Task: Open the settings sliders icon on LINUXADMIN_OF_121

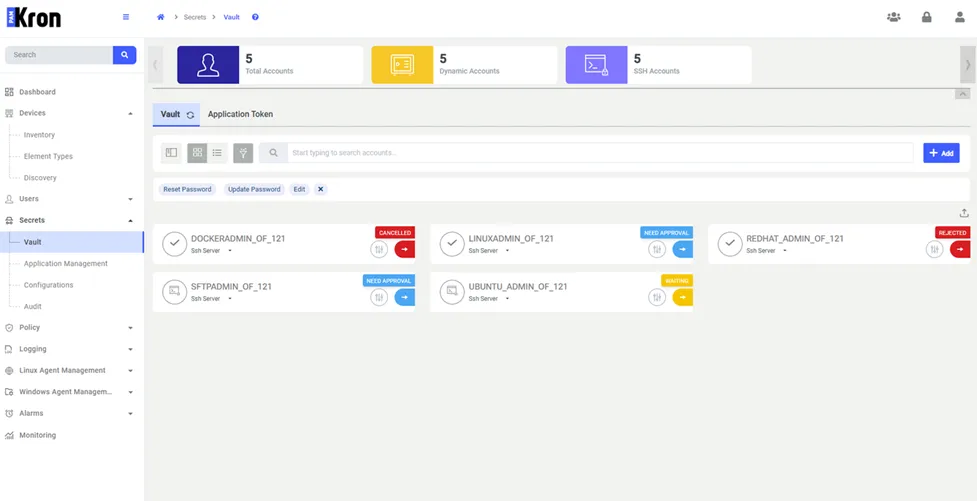Action: click(x=657, y=249)
